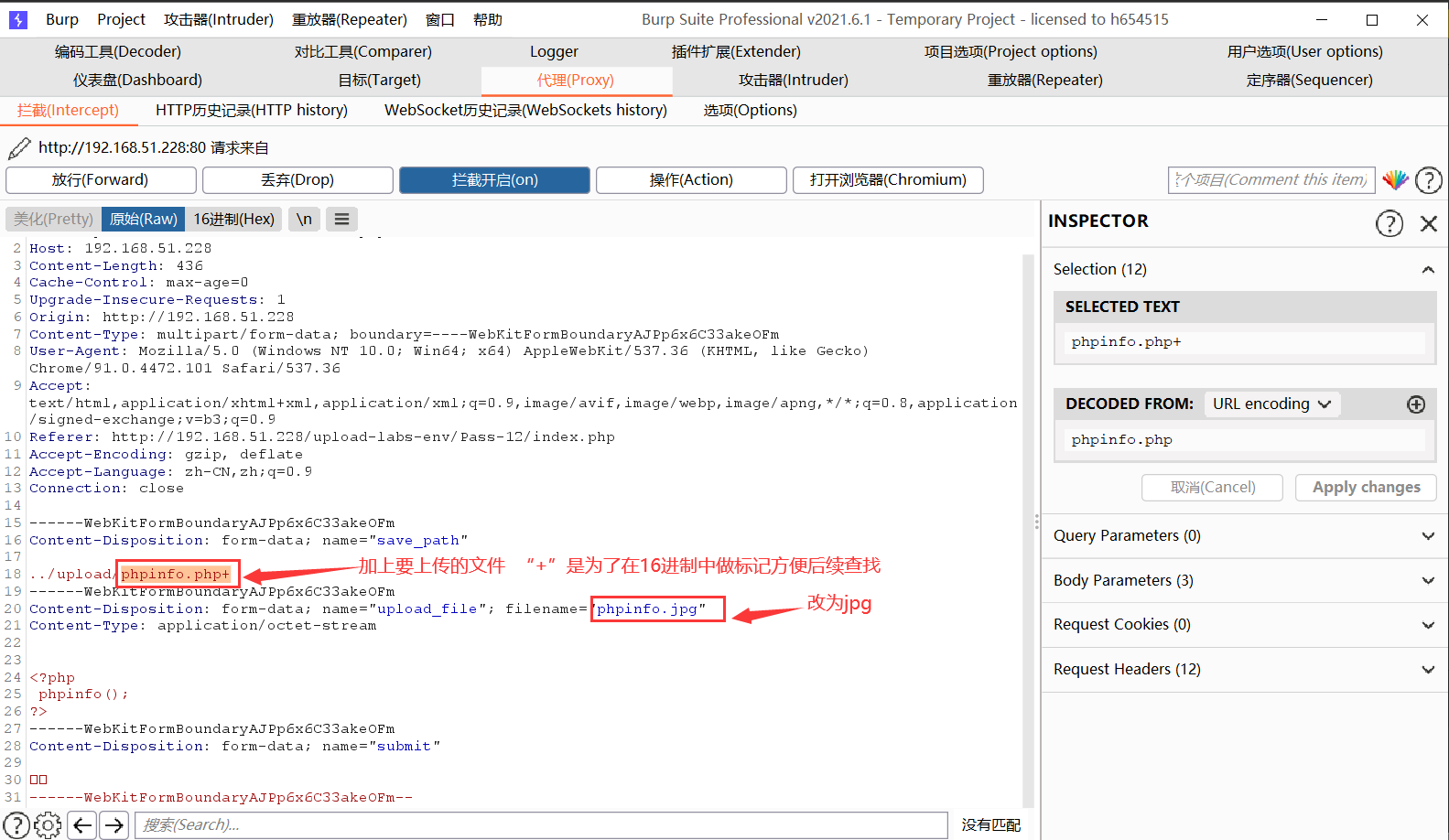Switch to the Sequencer tab
Viewport: 1449px width, 840px height.
click(1310, 80)
